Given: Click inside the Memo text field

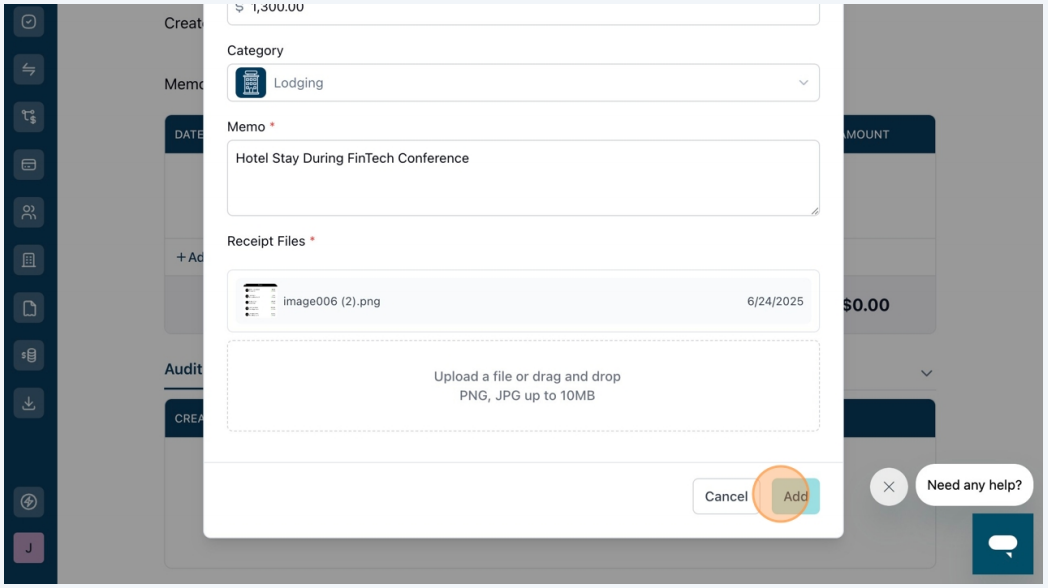Looking at the screenshot, I should 523,178.
